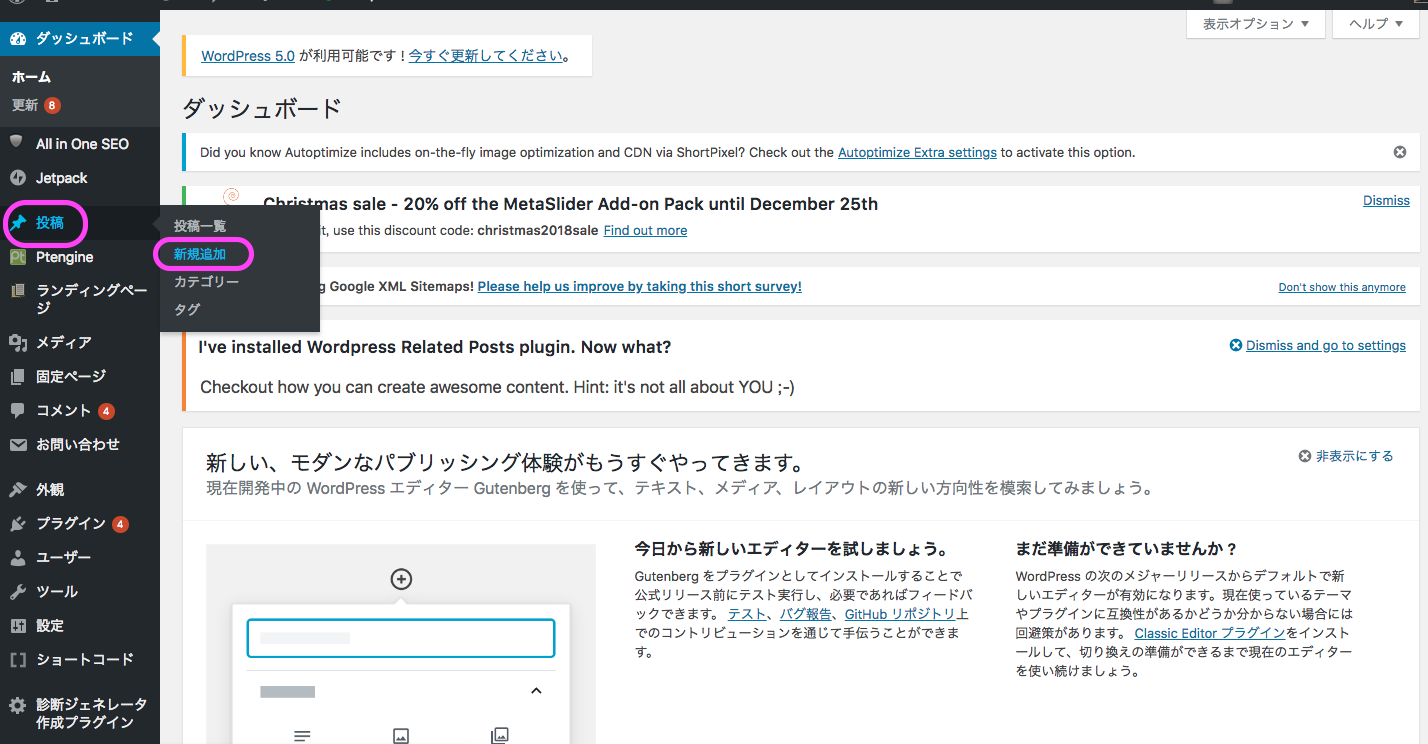Click the paragraph block icon in preview

tap(302, 736)
